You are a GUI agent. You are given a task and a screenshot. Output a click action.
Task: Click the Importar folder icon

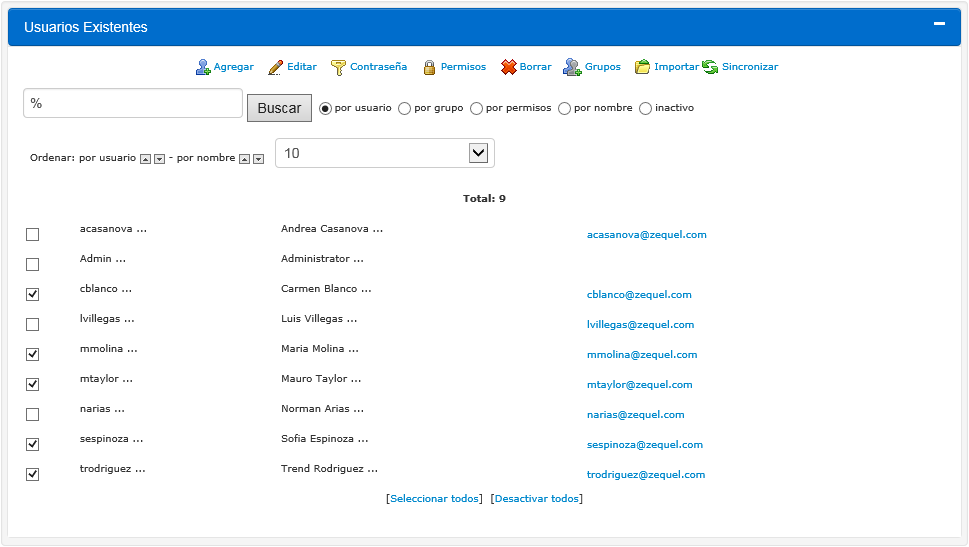(x=643, y=67)
